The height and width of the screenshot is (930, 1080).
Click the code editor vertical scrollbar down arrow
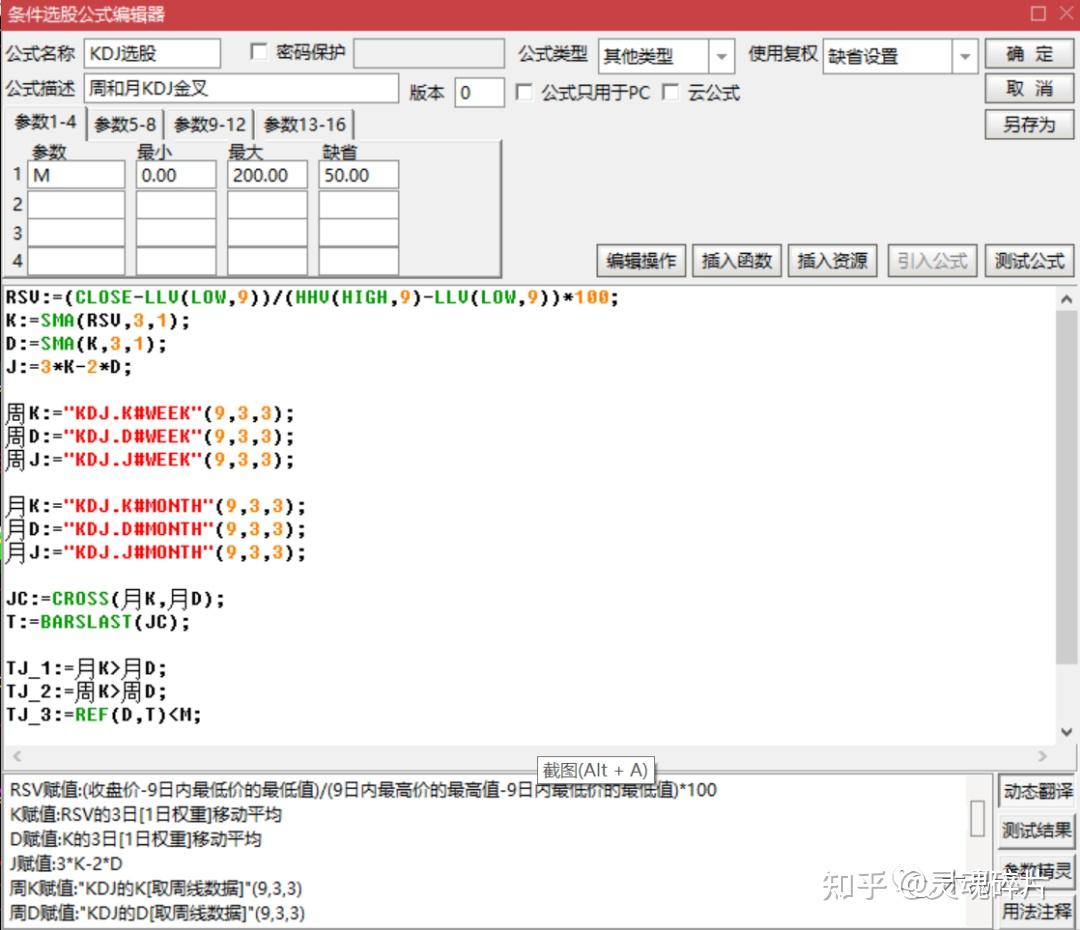coord(1068,730)
